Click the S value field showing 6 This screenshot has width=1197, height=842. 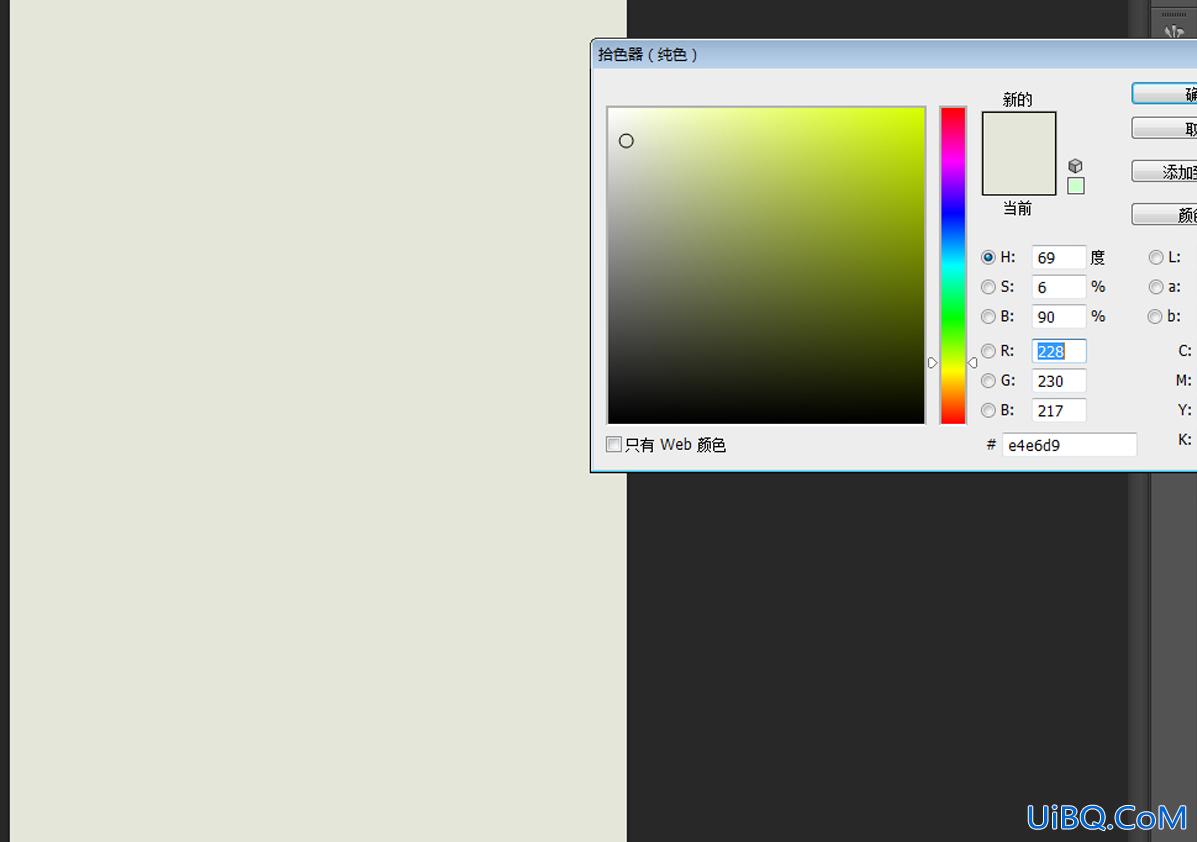1058,287
